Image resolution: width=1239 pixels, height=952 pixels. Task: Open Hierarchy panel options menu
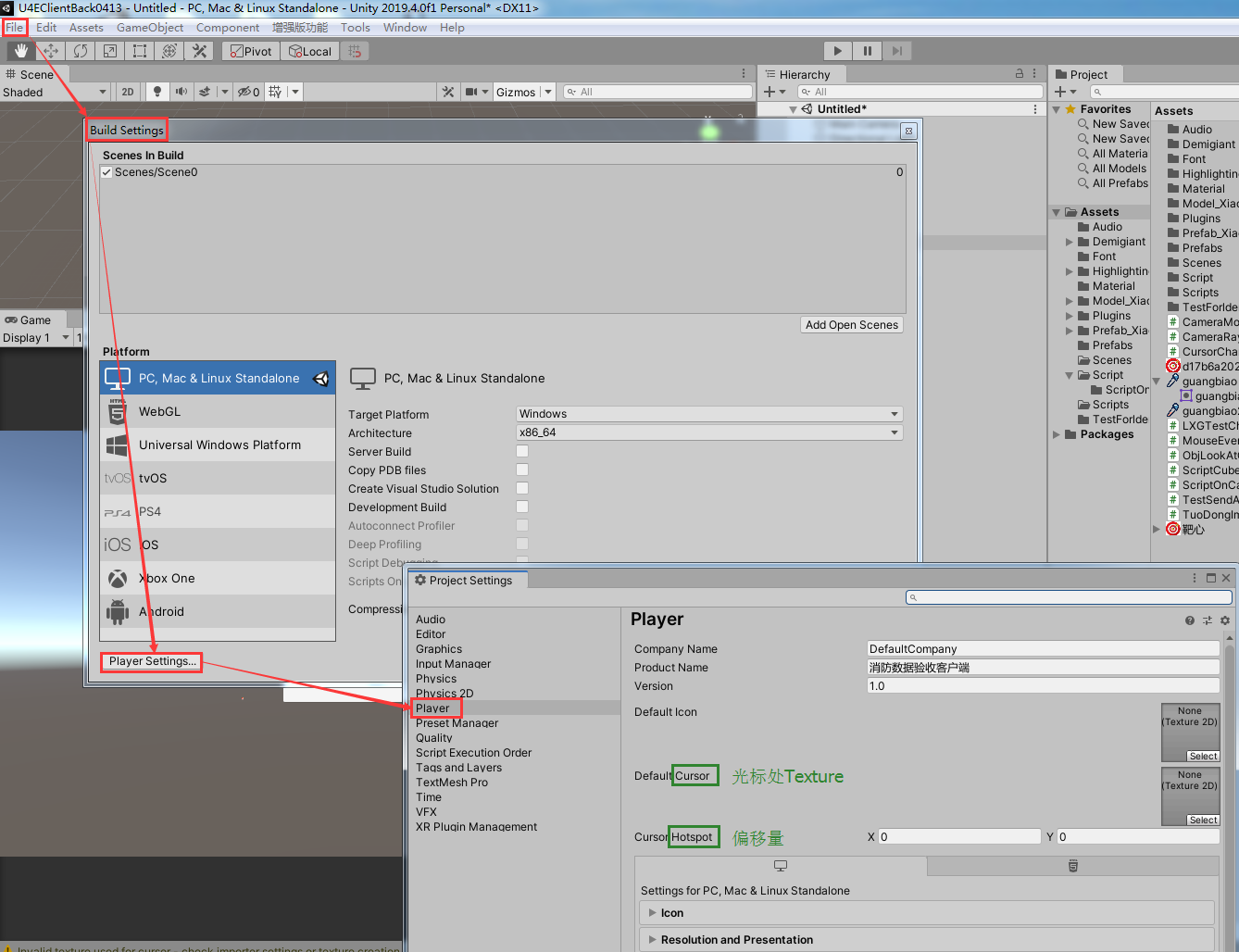[1034, 73]
